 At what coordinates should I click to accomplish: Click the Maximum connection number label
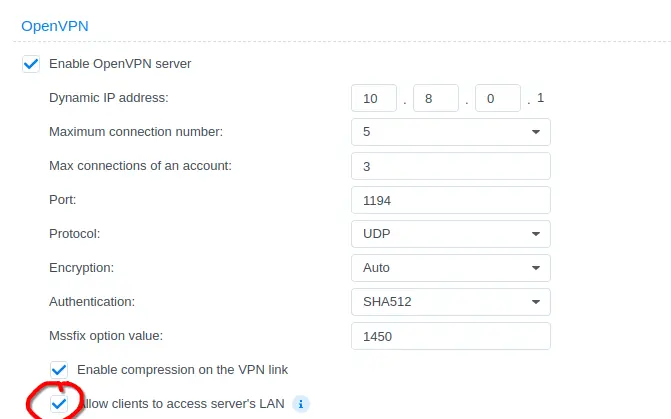click(x=136, y=132)
